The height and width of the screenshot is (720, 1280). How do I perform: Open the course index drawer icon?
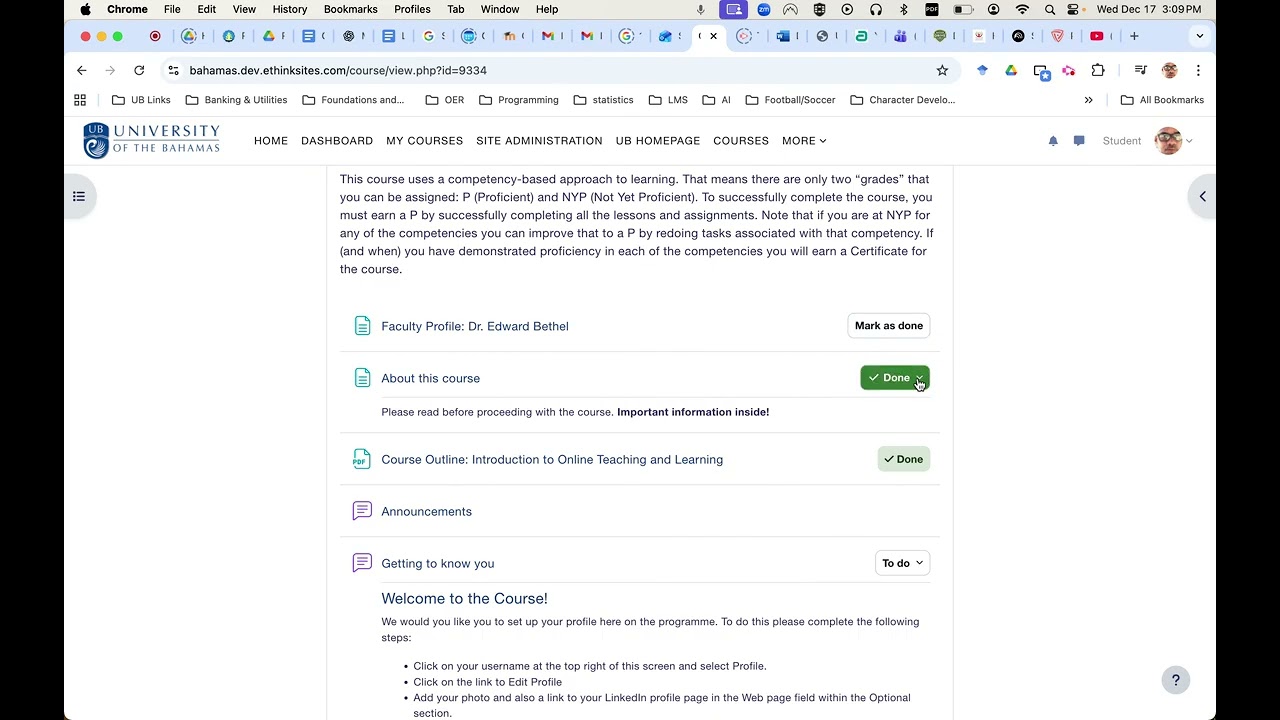pos(79,196)
